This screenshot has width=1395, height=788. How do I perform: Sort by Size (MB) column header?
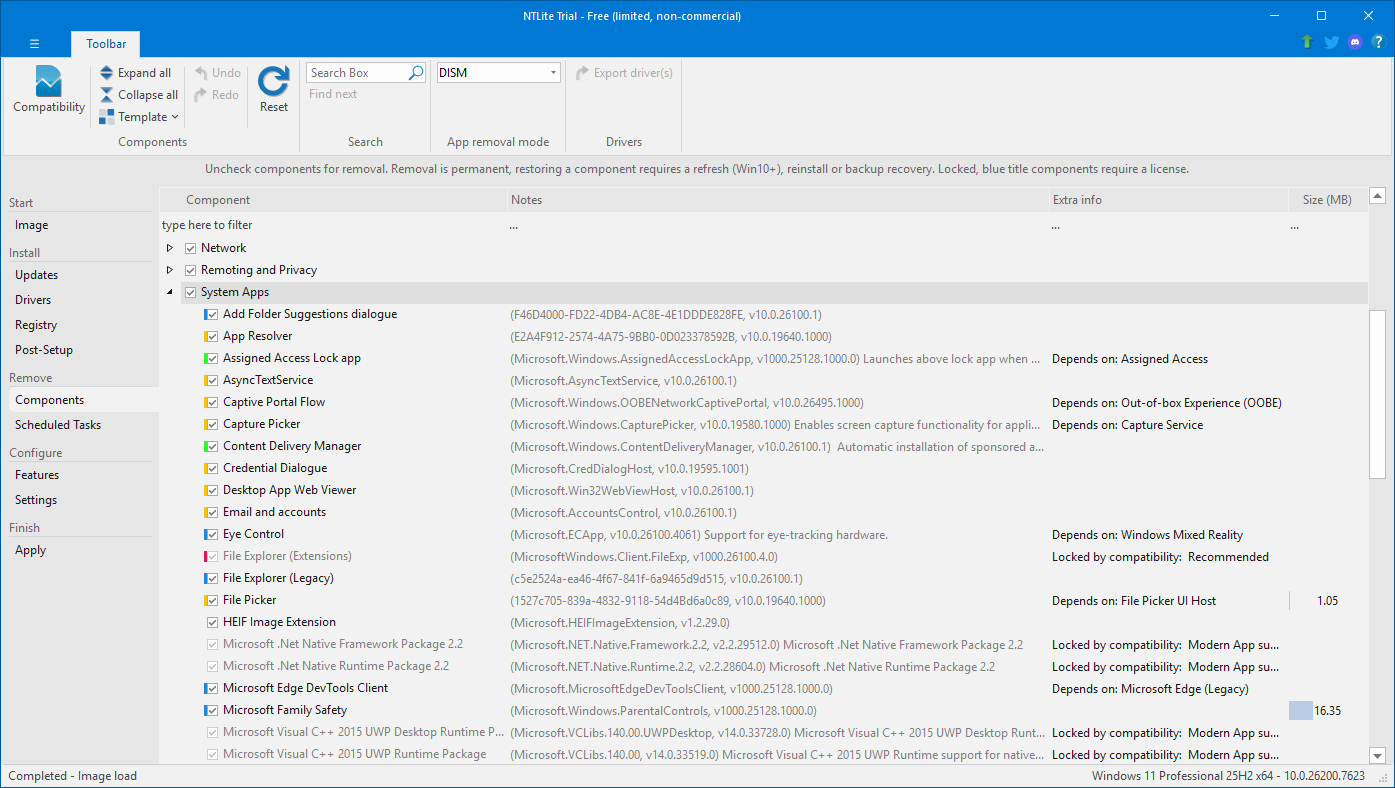1327,200
